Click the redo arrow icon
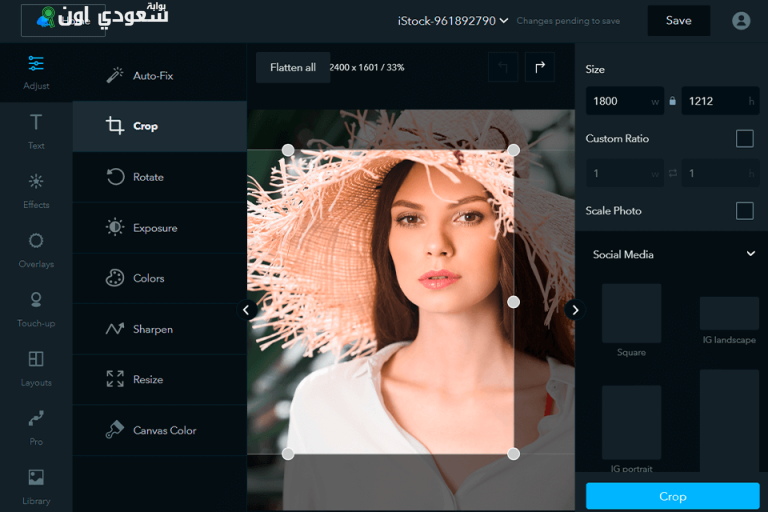 click(540, 67)
